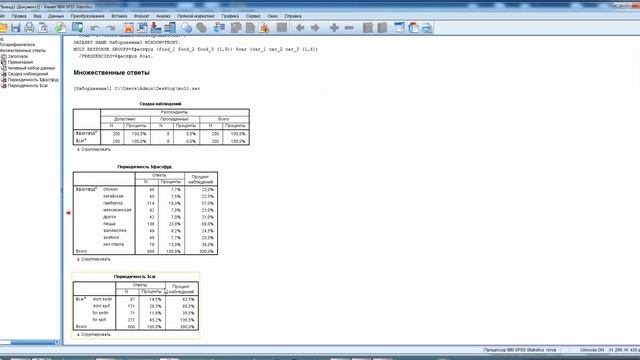Click the Insert Heading icon

(x=400, y=28)
